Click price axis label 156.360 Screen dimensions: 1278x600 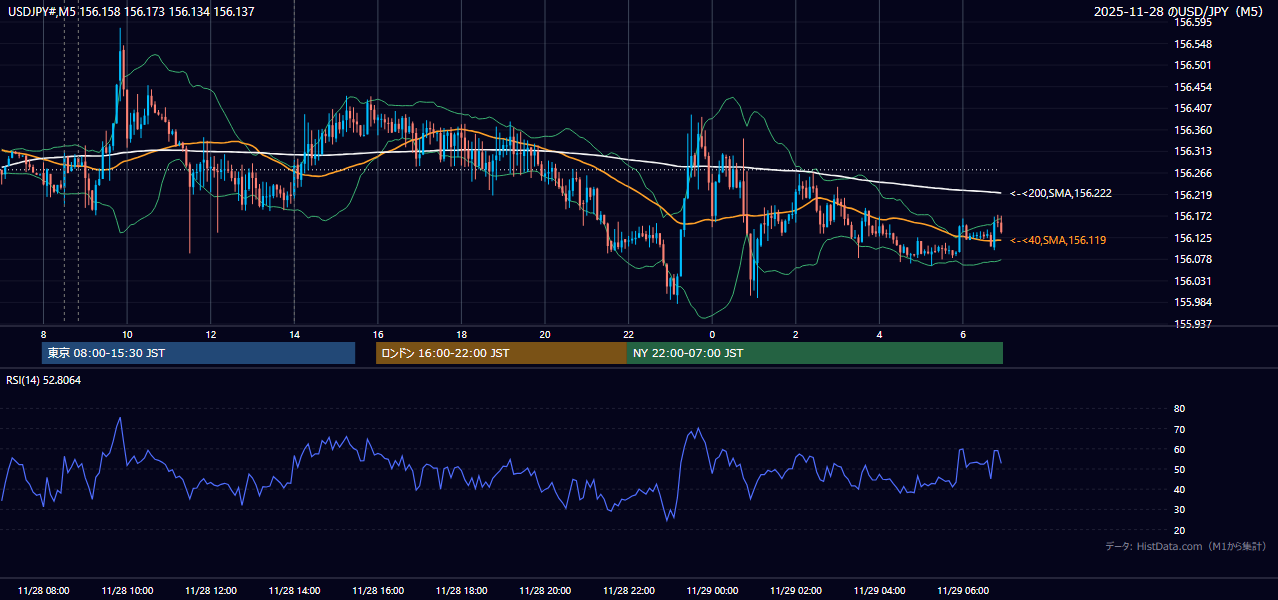point(1193,130)
